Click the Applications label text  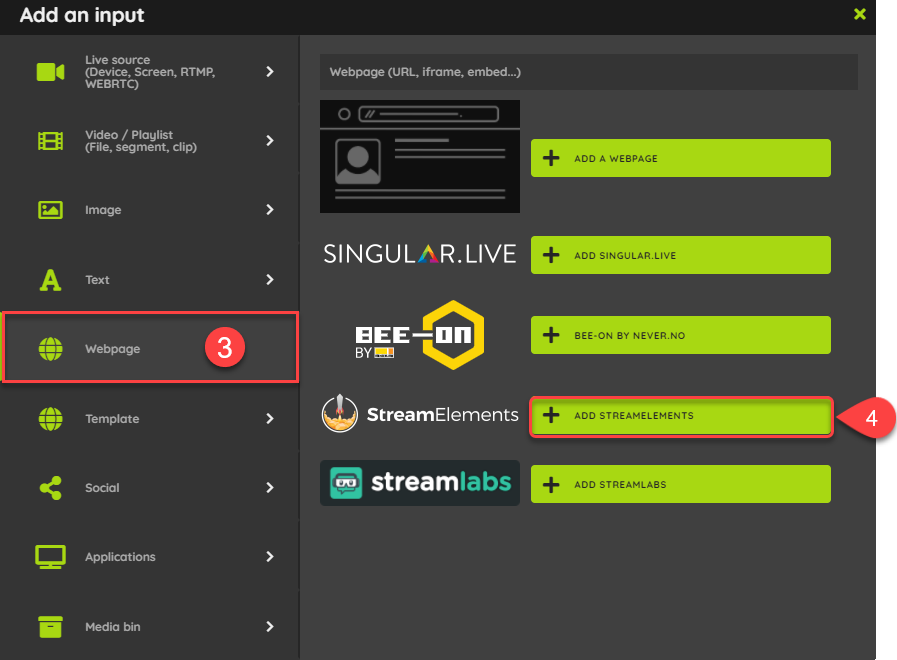coord(120,557)
